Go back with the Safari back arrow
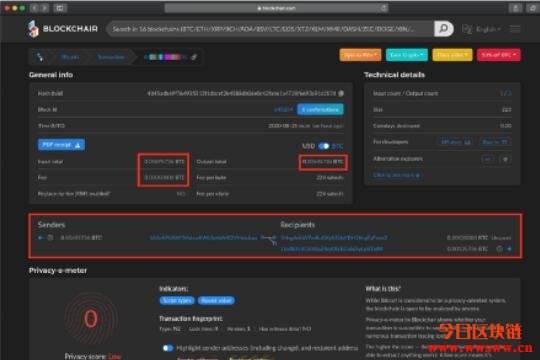The image size is (540, 360). point(34,8)
